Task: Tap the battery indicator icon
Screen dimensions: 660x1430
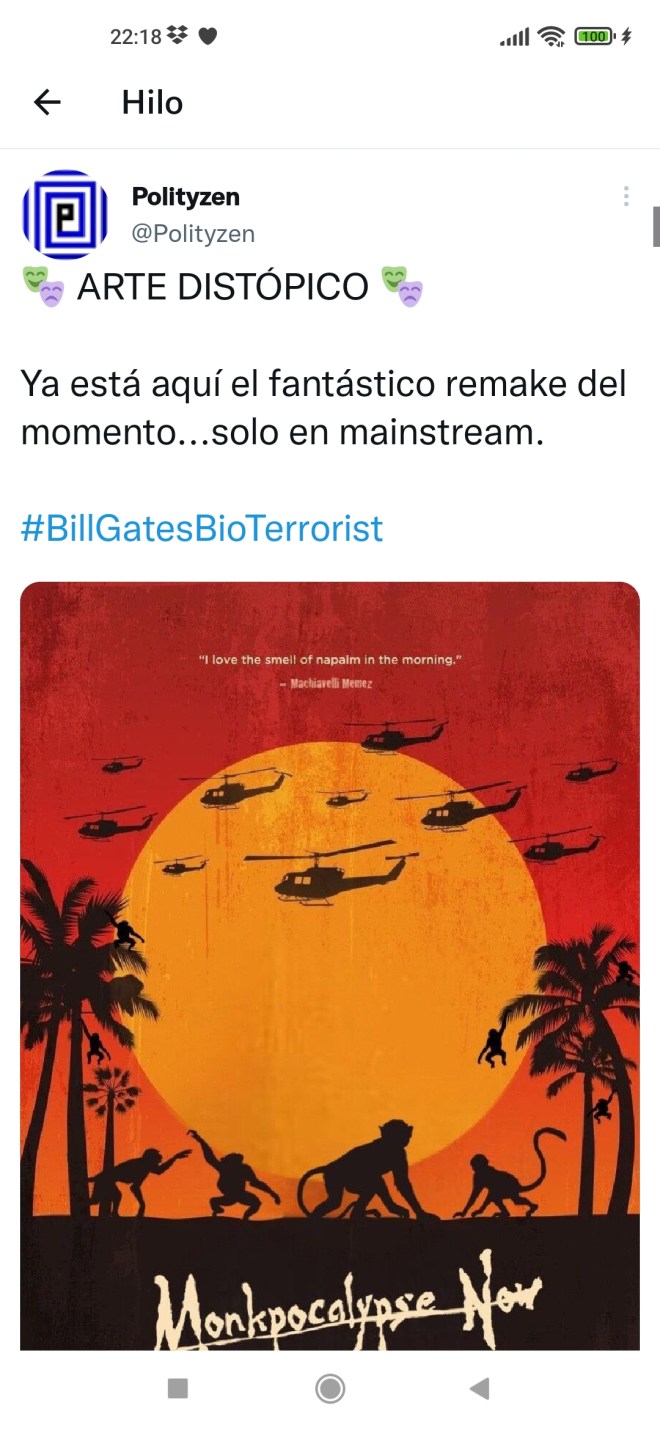Action: (x=594, y=37)
